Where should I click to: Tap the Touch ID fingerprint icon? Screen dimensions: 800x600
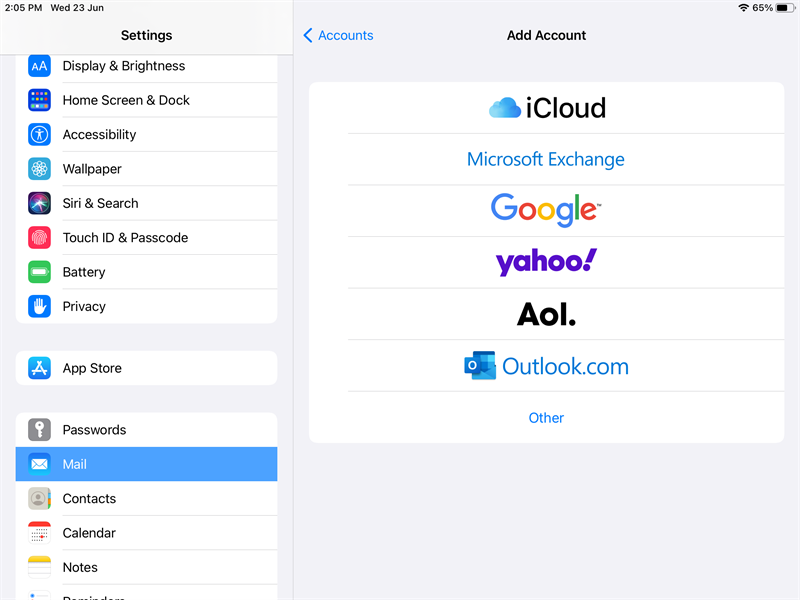pyautogui.click(x=39, y=238)
